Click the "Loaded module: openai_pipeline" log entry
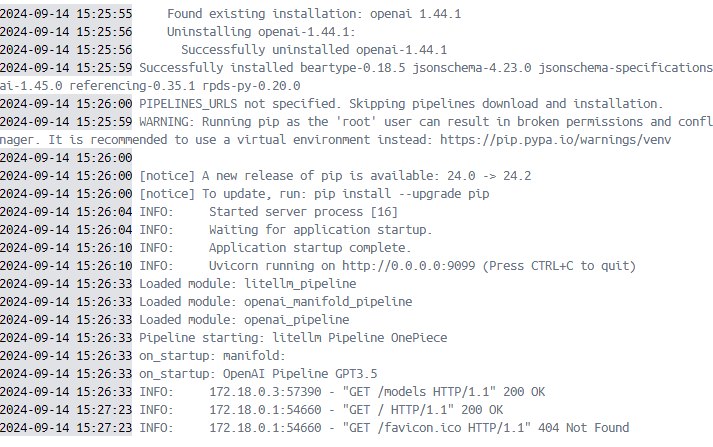Screen dimensions: 713x447 [244, 320]
